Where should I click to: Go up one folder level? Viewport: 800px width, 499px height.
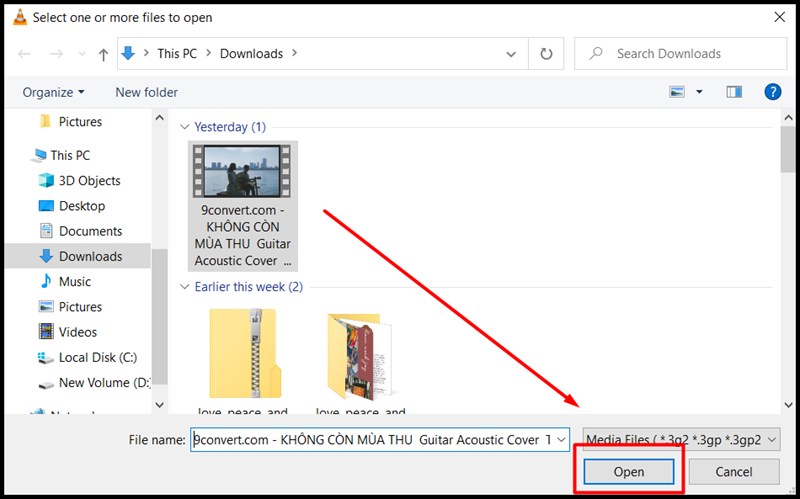(104, 54)
